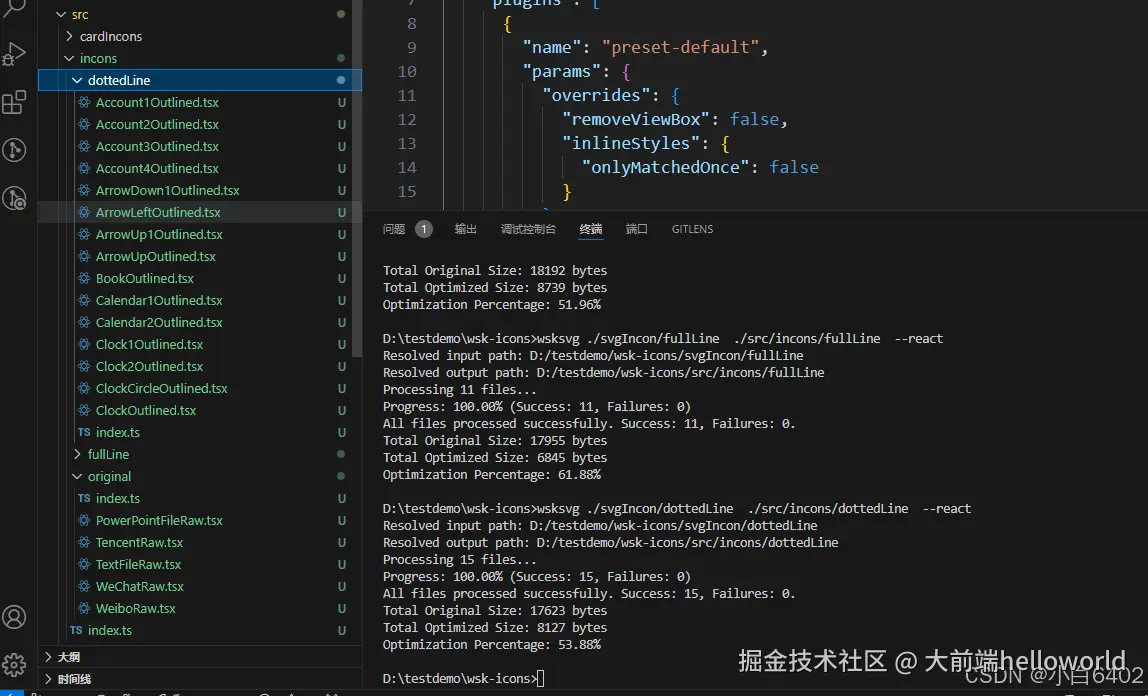Image resolution: width=1148 pixels, height=696 pixels.
Task: Collapse the src folder
Action: tap(62, 15)
